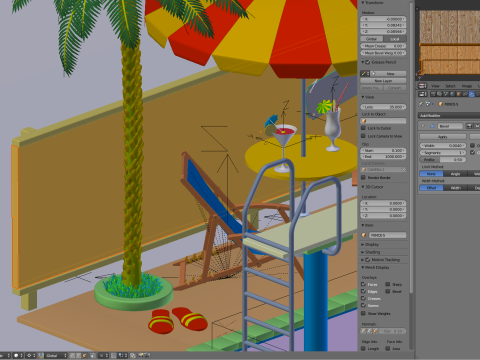Click the OpenGL render animation icon
The image size is (480, 360).
146,356
